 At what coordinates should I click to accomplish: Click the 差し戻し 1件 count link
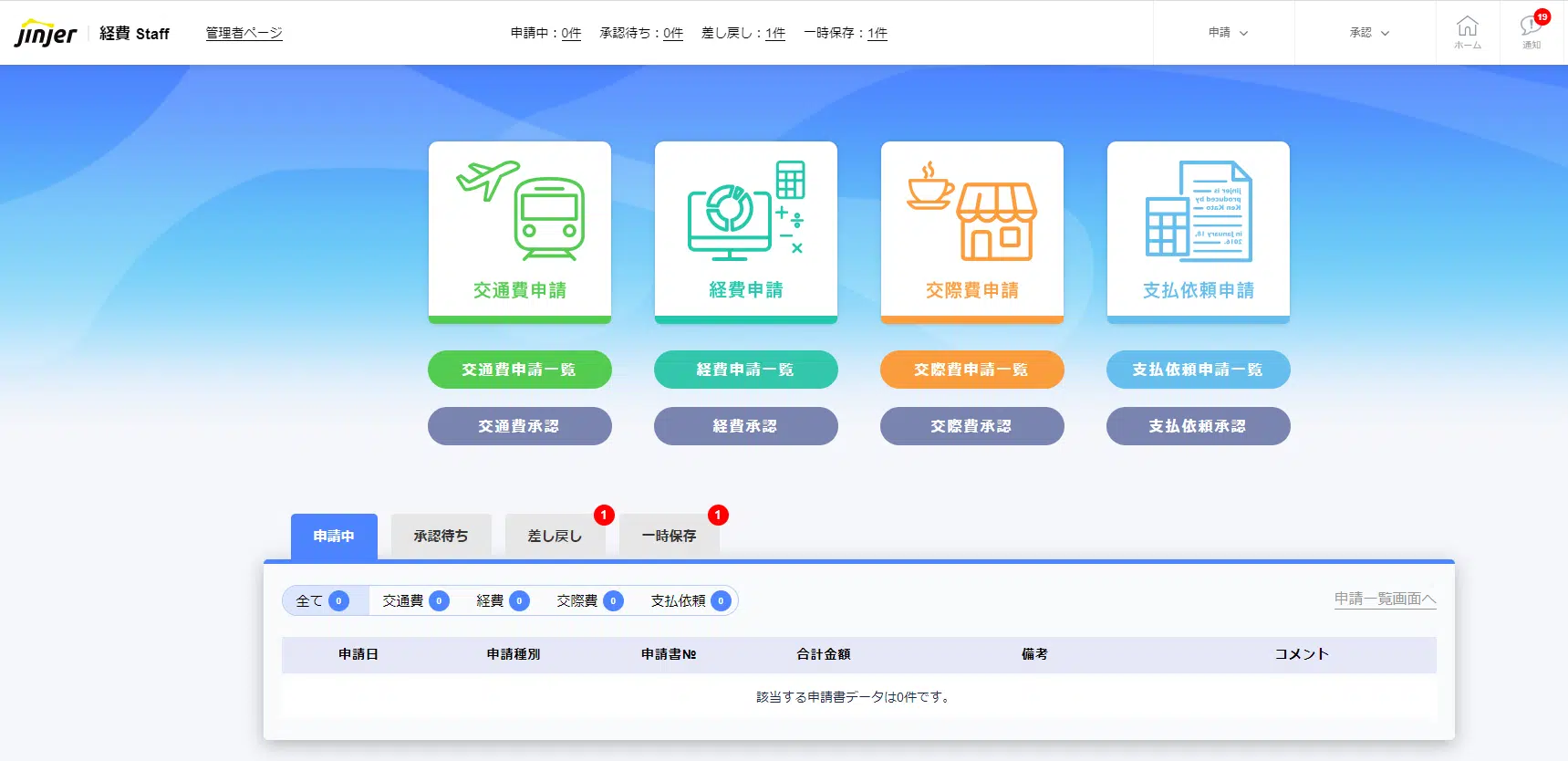pyautogui.click(x=775, y=33)
